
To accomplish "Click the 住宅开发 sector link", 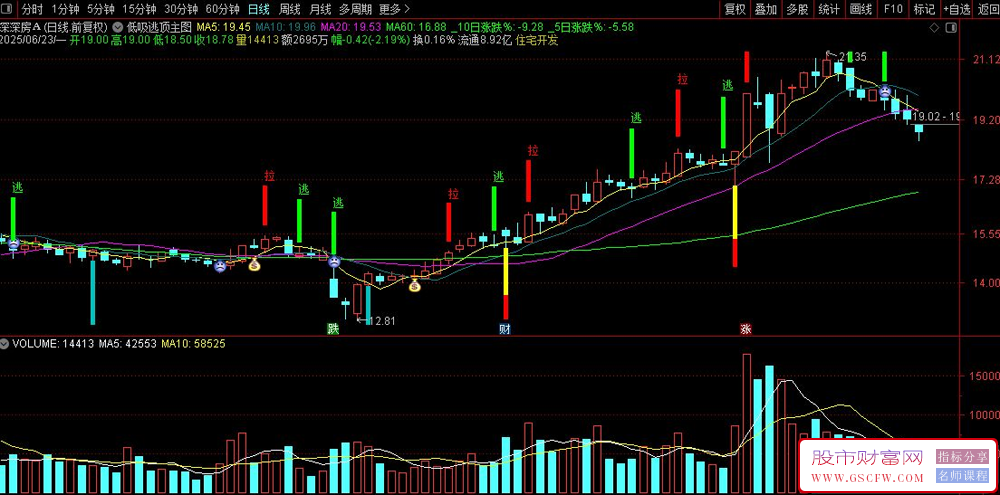I will click(536, 40).
